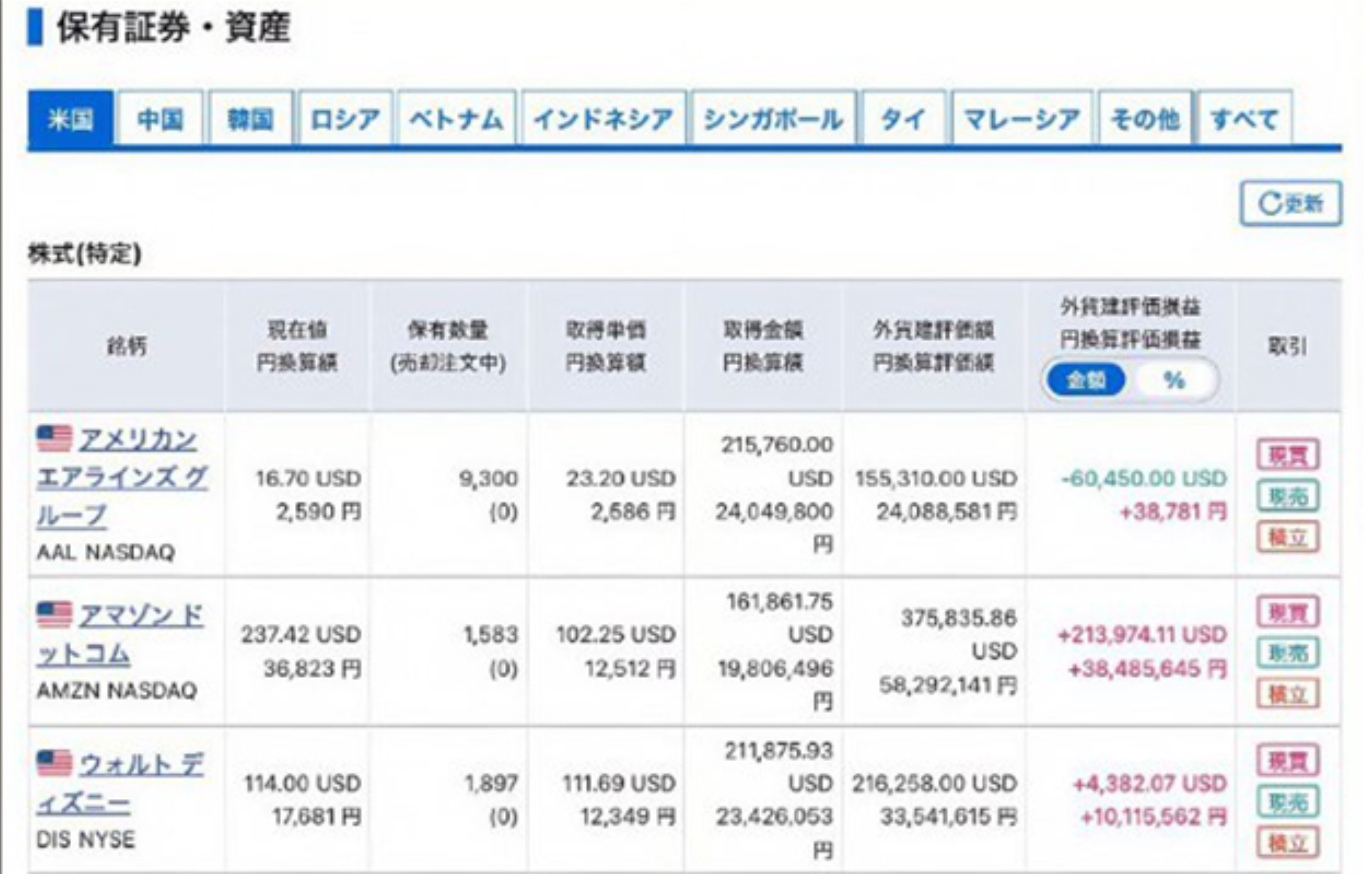The height and width of the screenshot is (874, 1364).
Task: Click the AAL NASDAQ ticker text
Action: click(105, 553)
